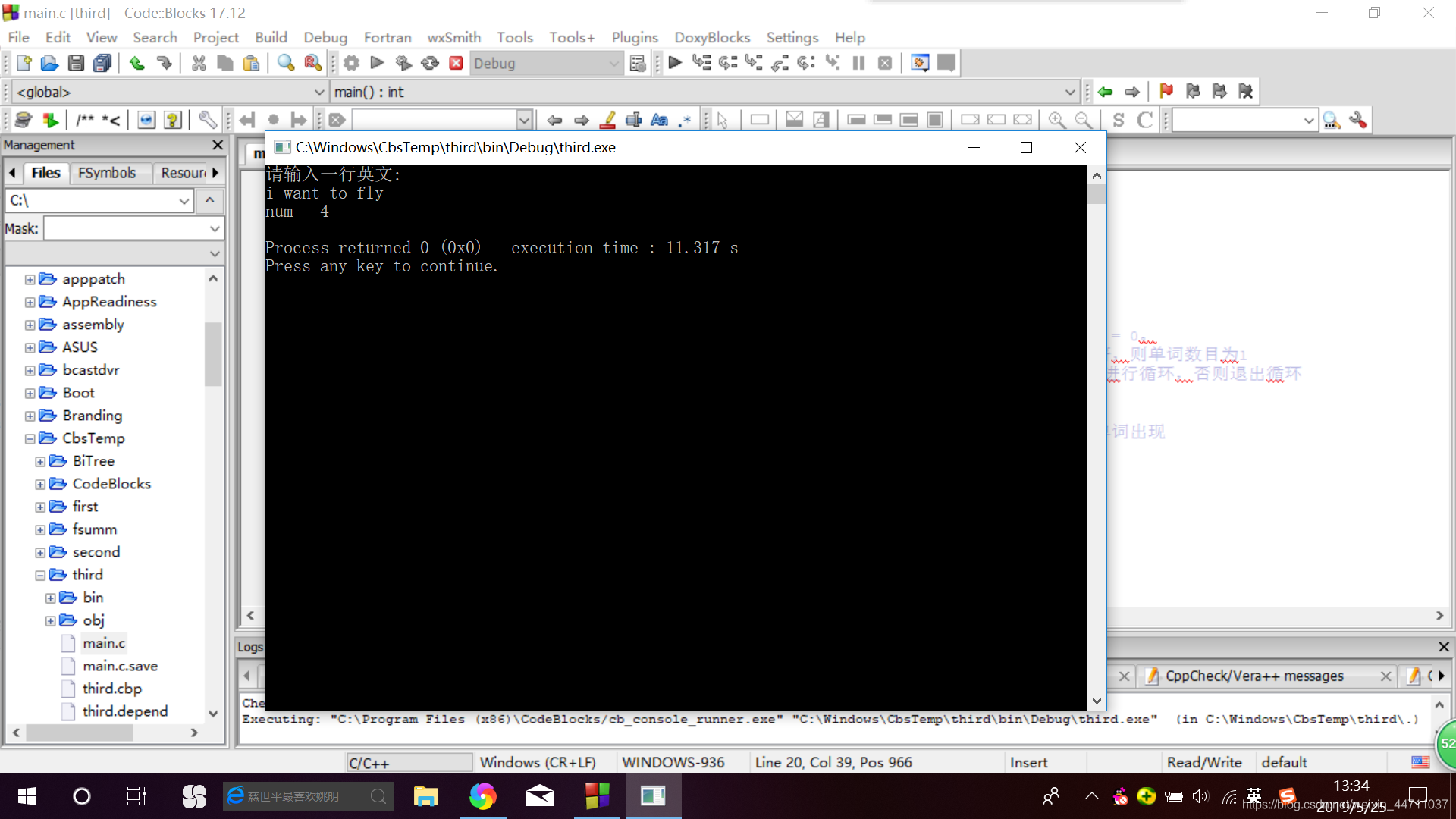Click the Save file icon
This screenshot has width=1456, height=819.
pyautogui.click(x=76, y=63)
